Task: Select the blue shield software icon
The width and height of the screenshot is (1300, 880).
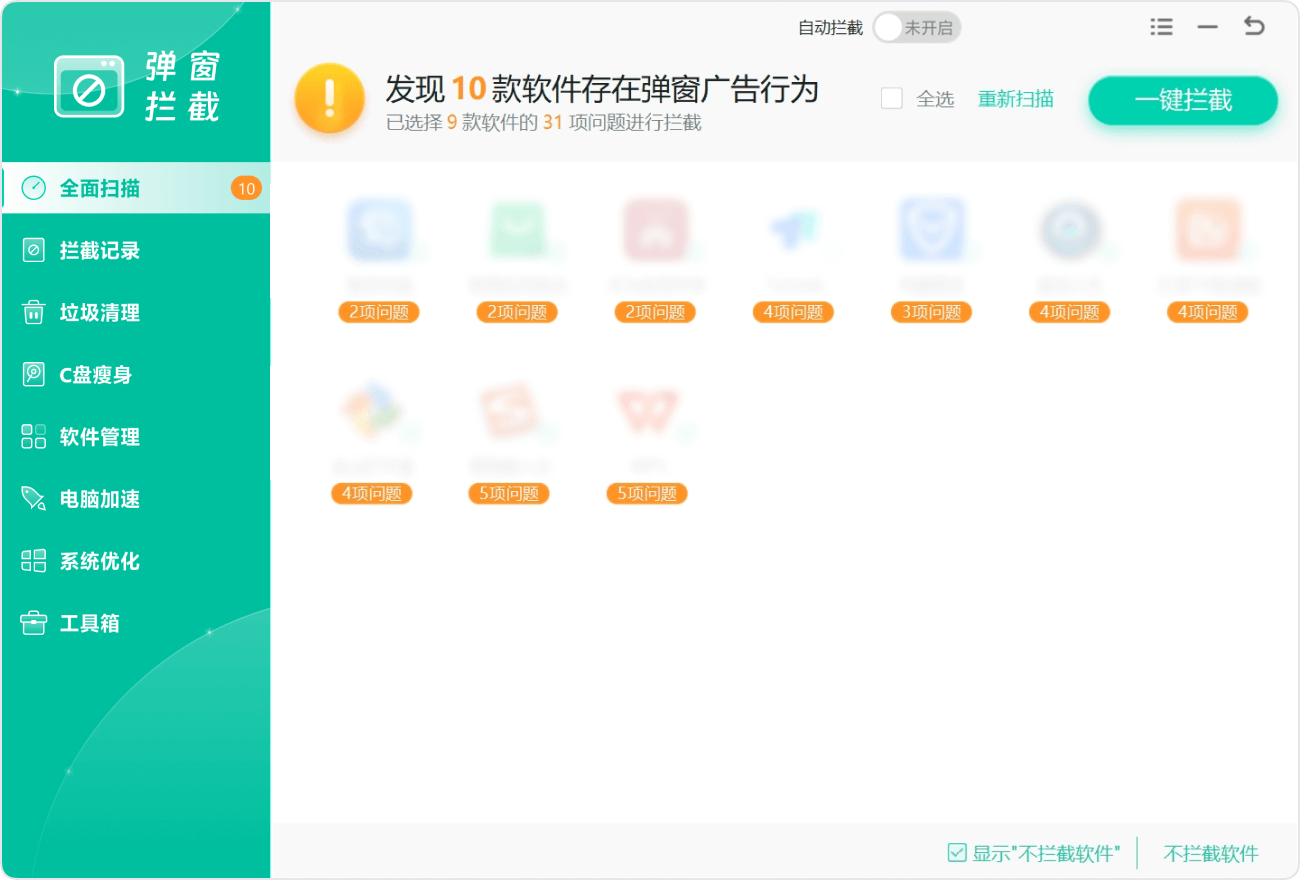Action: coord(931,230)
